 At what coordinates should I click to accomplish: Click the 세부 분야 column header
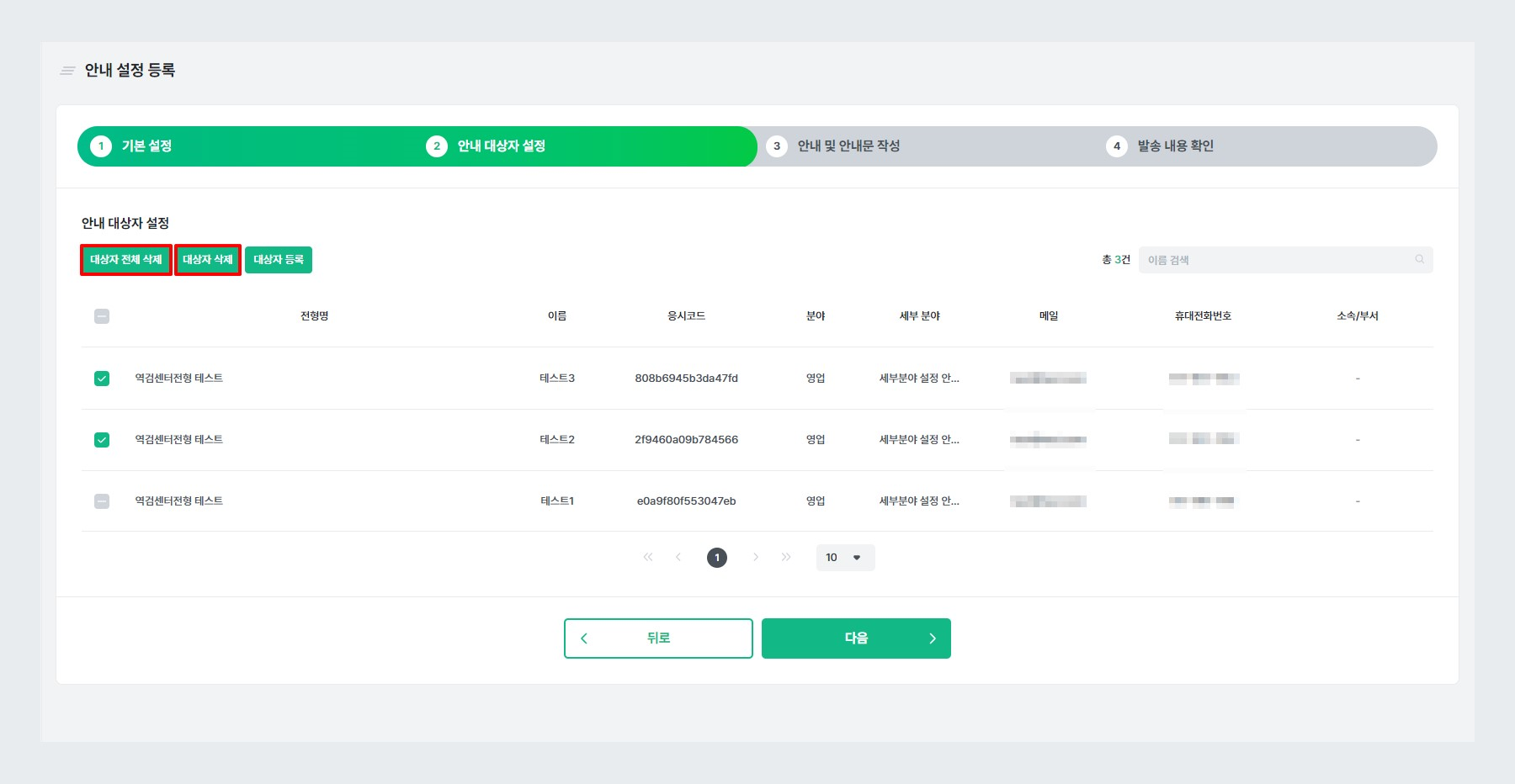[x=920, y=316]
